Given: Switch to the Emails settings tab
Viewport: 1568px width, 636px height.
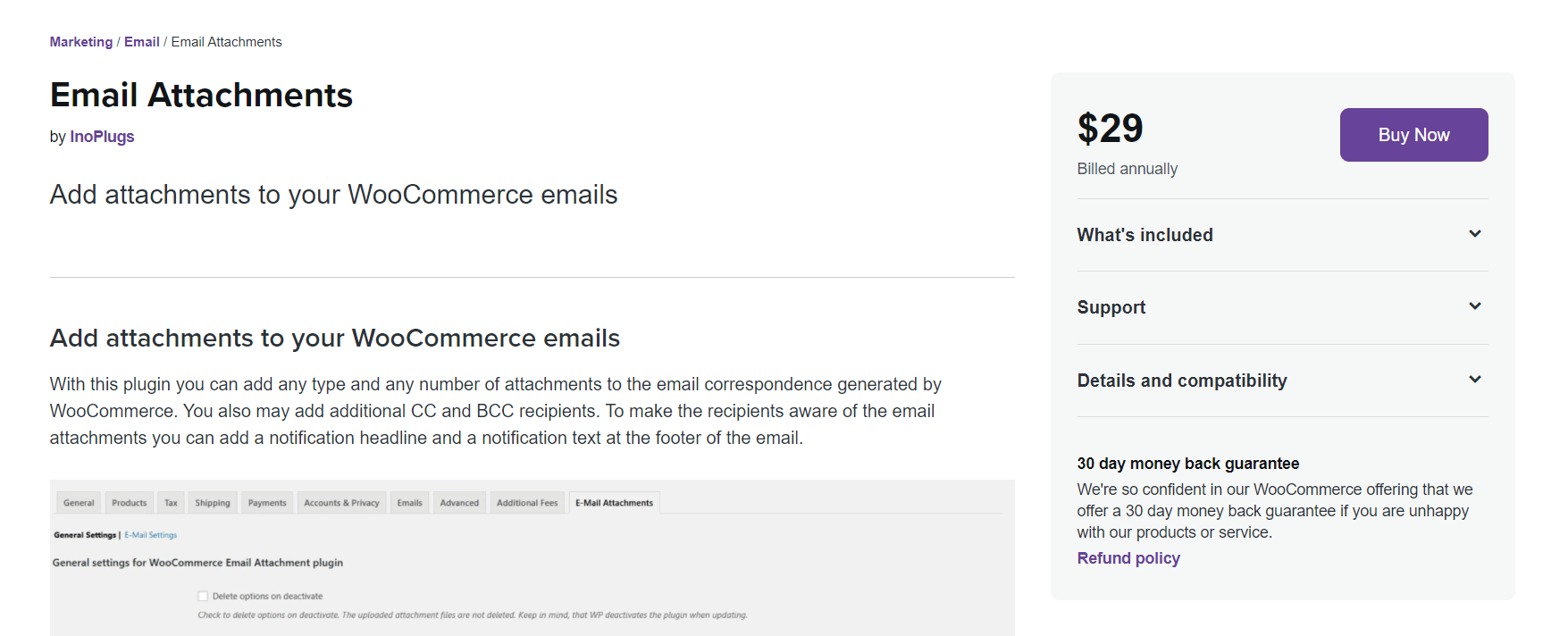Looking at the screenshot, I should [x=409, y=502].
